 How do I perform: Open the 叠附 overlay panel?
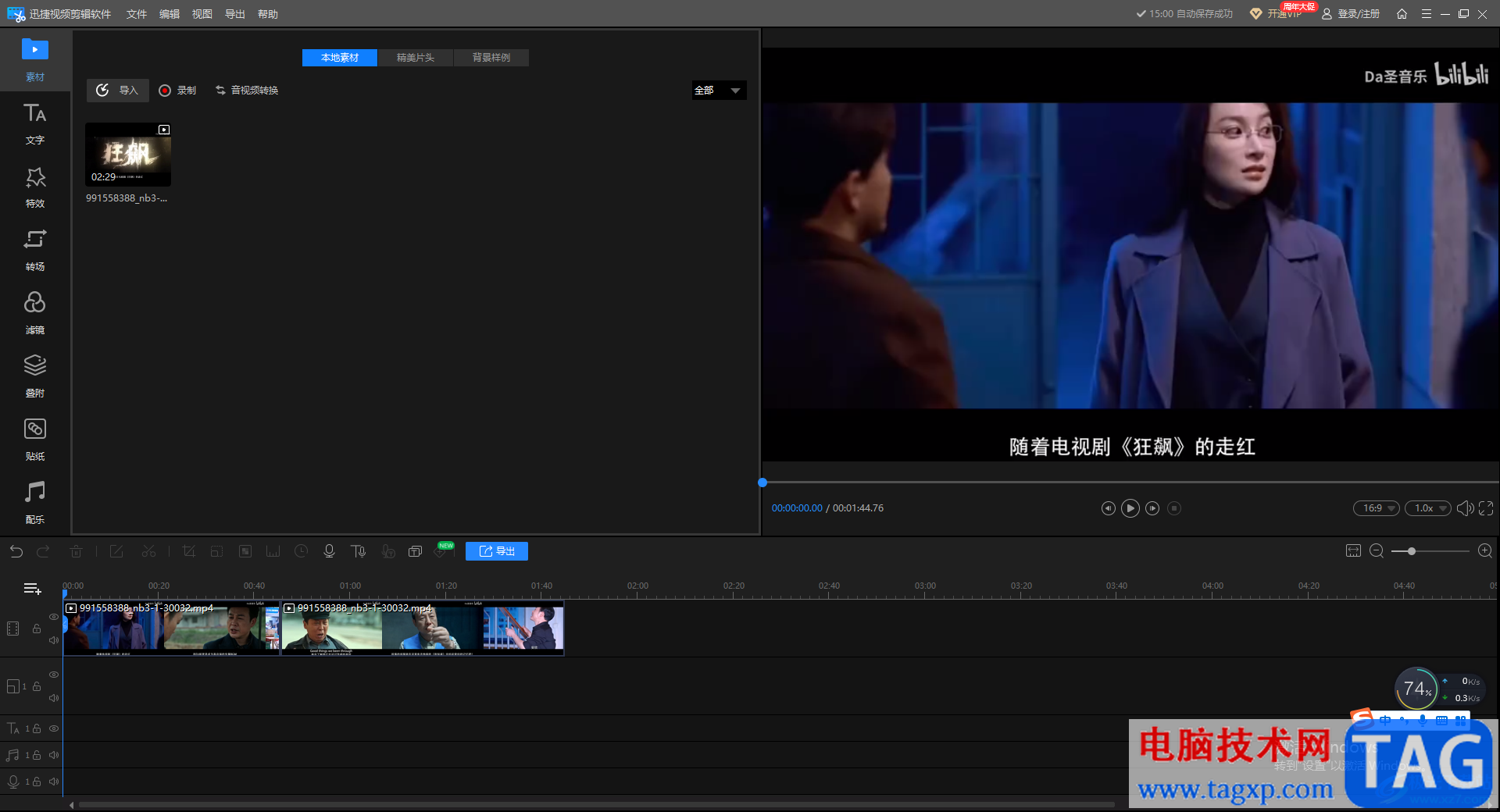pyautogui.click(x=34, y=376)
